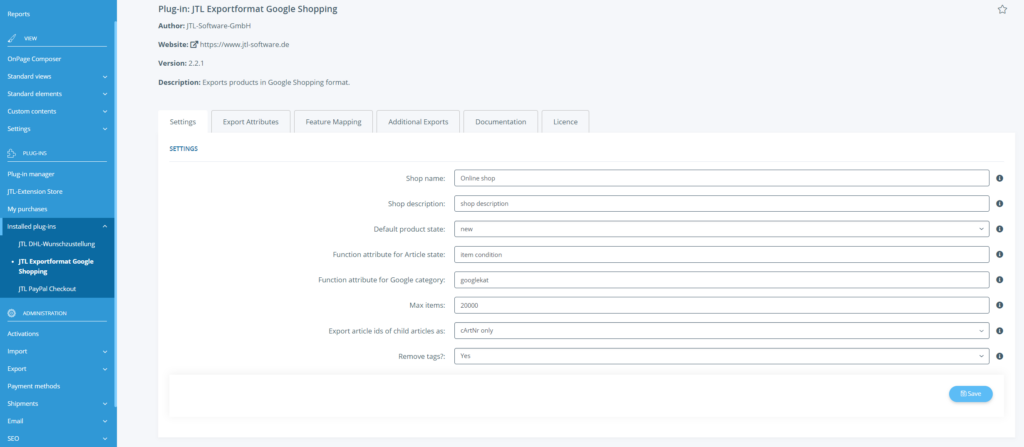
Task: Show info for Remove tags setting
Action: [999, 356]
